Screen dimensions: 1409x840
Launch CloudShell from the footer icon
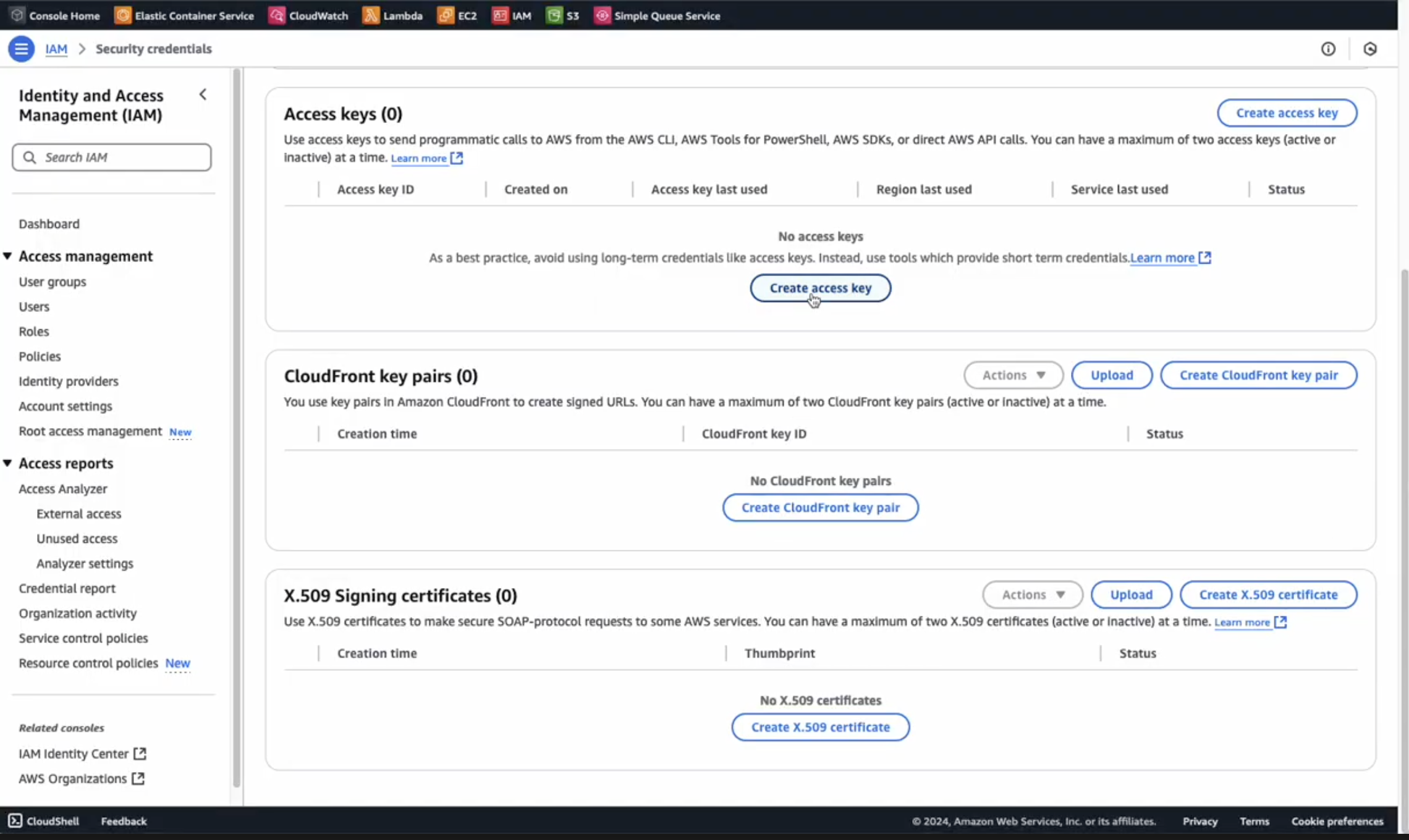(15, 821)
